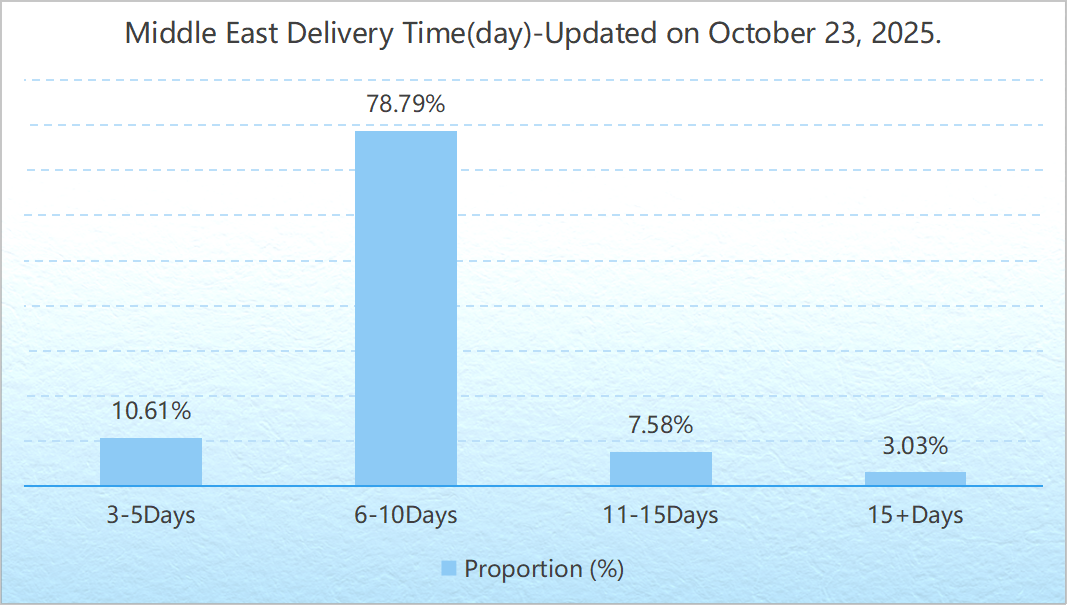Select the tall 6-10Days bar
The width and height of the screenshot is (1067, 605).
(406, 308)
